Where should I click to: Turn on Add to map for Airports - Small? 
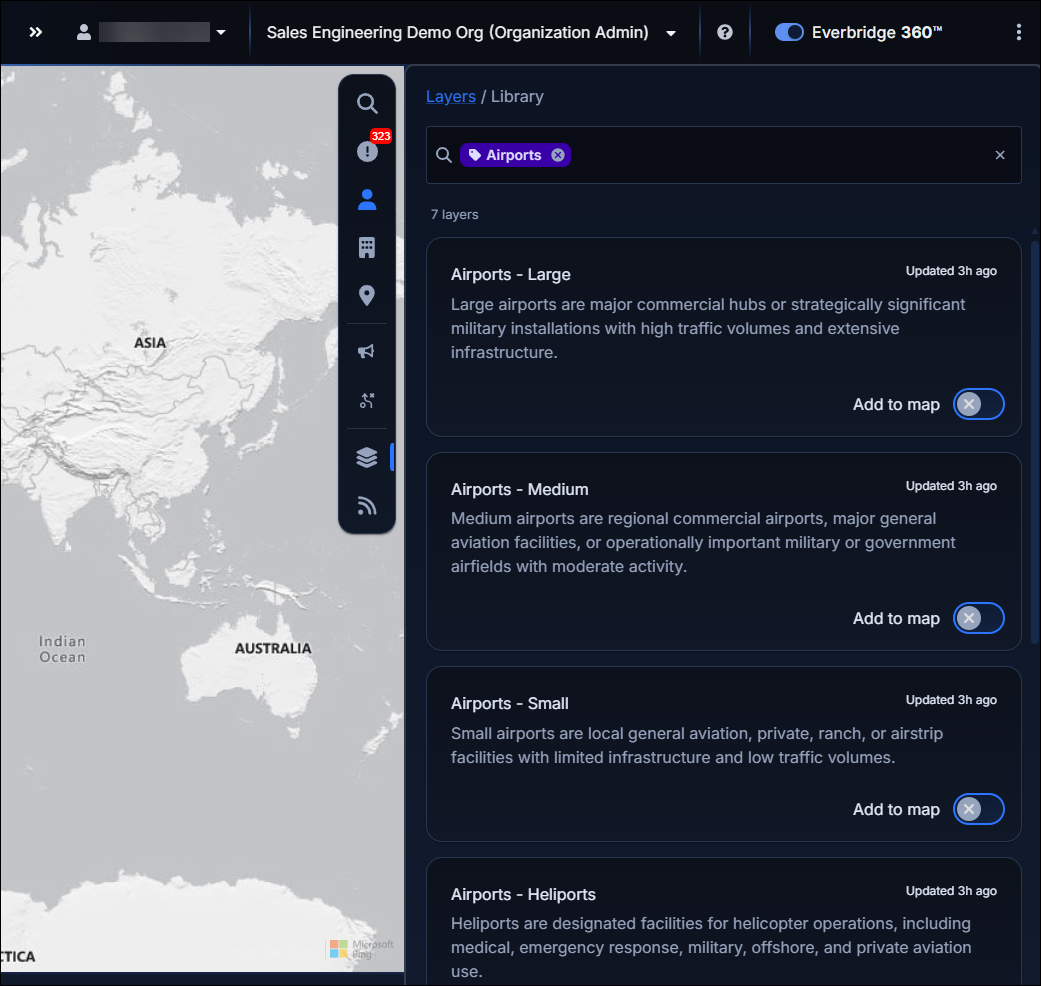pos(978,809)
